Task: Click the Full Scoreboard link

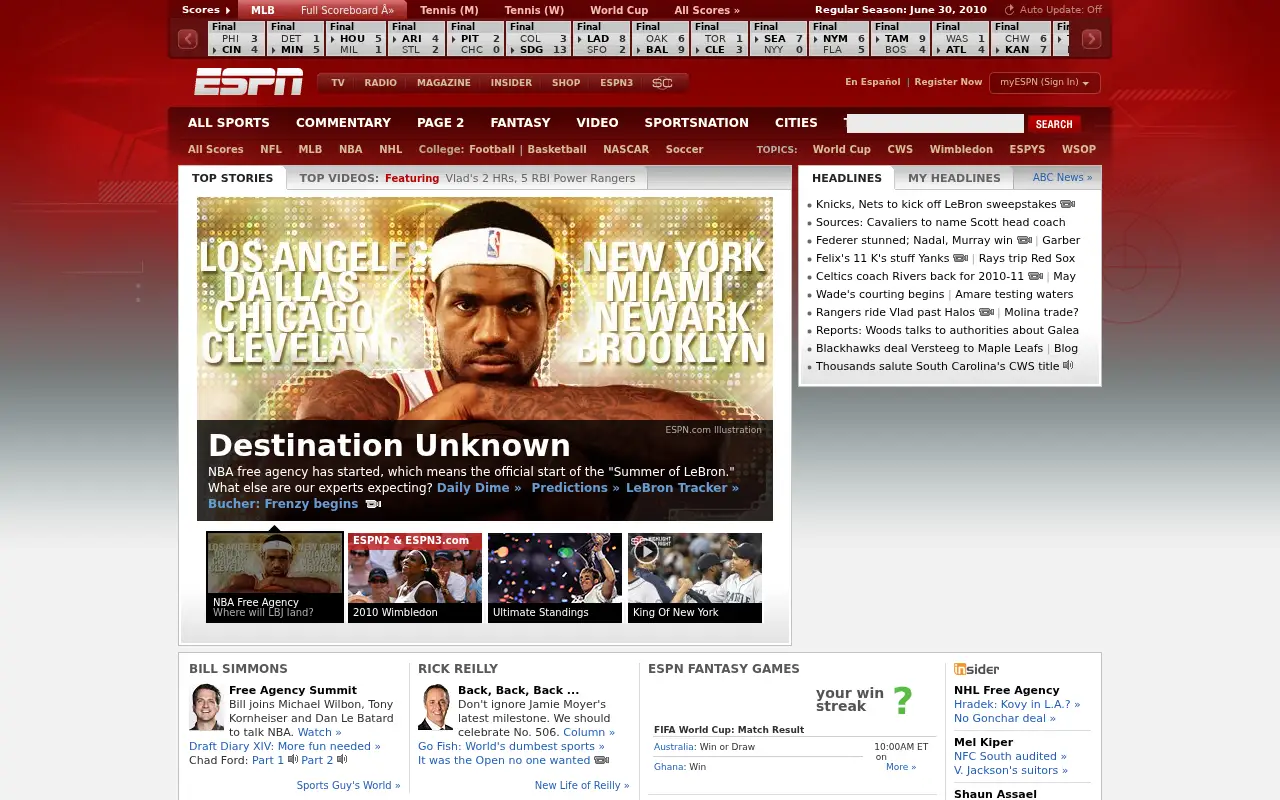Action: (x=348, y=10)
